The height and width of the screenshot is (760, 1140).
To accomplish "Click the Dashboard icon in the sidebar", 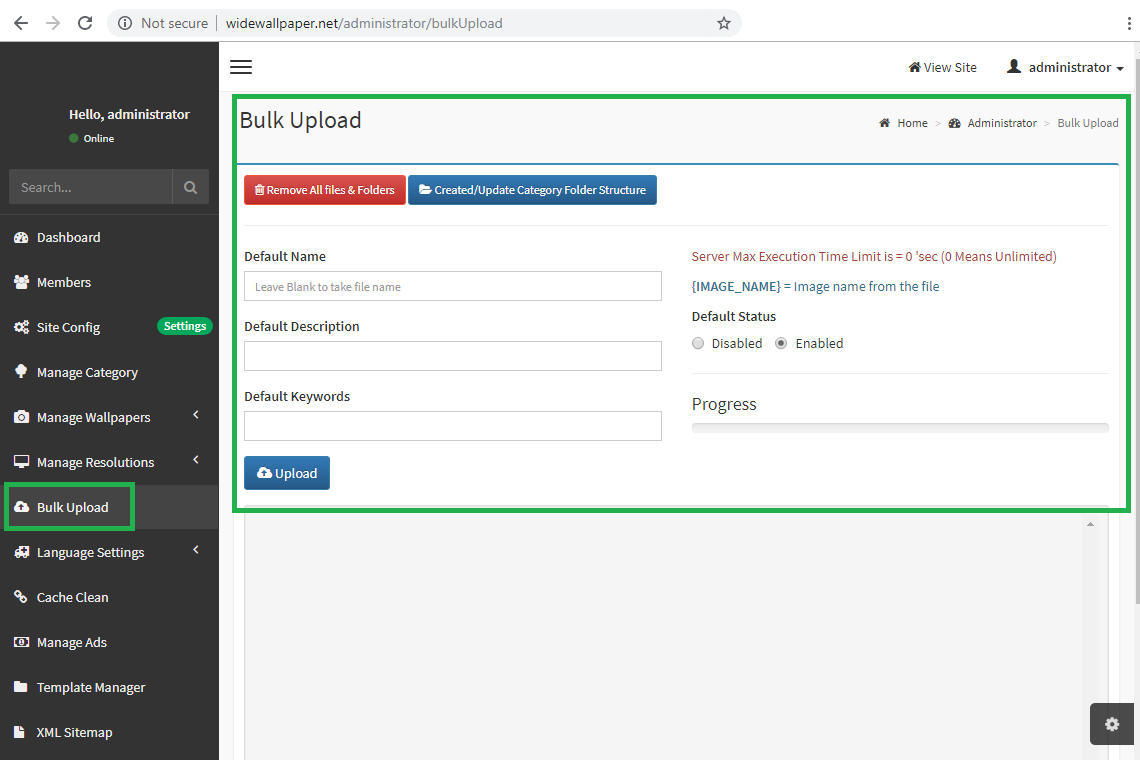I will [x=21, y=237].
